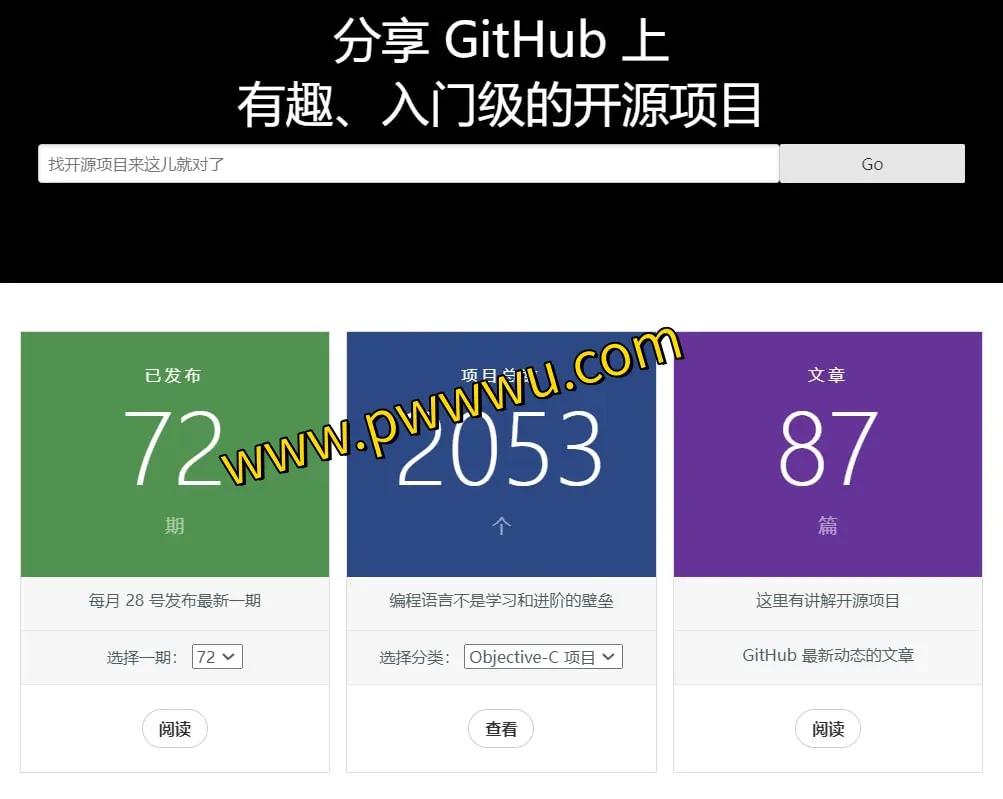Click the search box for open source projects
Image resolution: width=1003 pixels, height=799 pixels.
(x=408, y=164)
